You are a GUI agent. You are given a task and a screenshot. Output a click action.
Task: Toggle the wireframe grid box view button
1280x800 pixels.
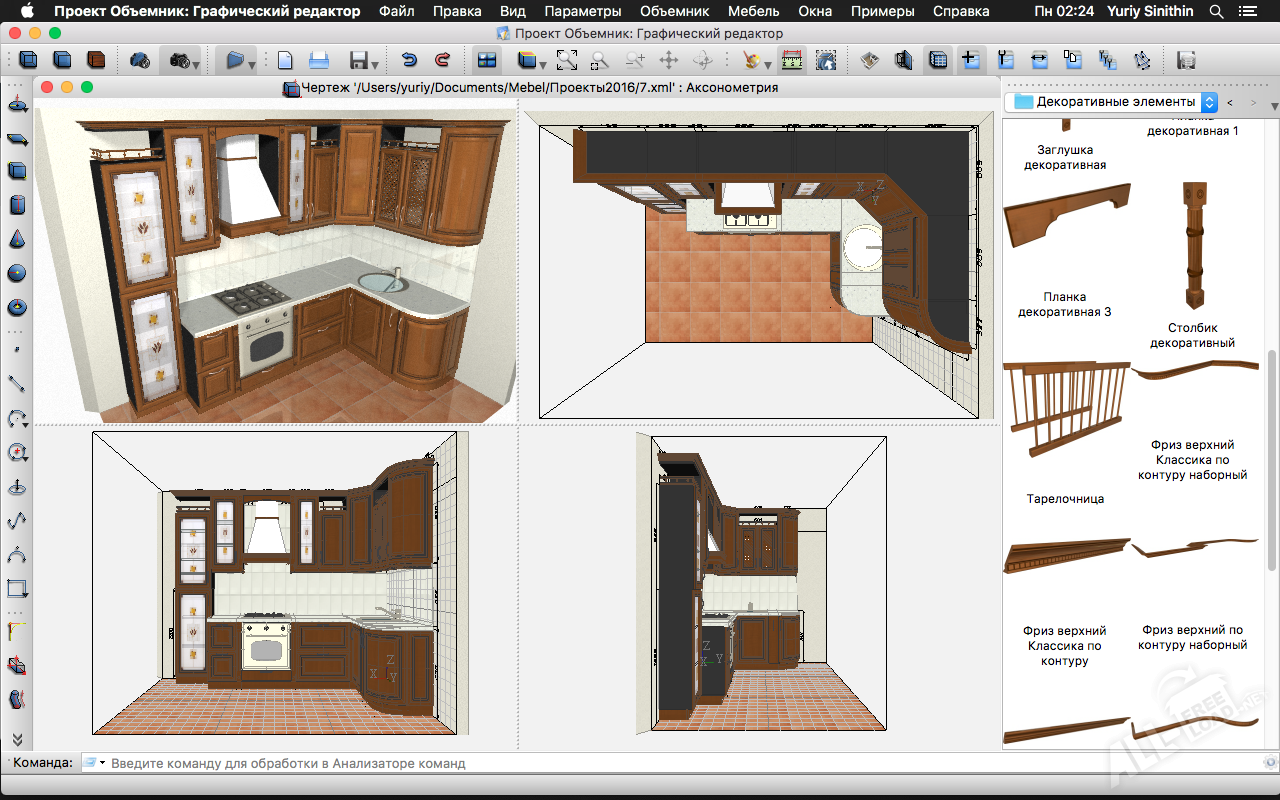pyautogui.click(x=937, y=60)
